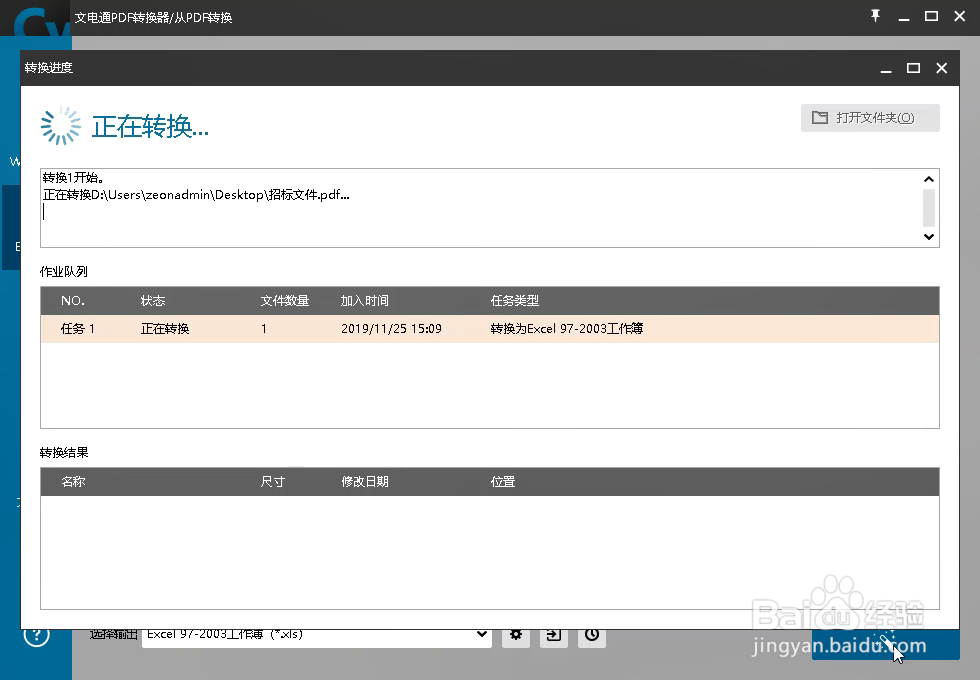Click the 状态 column header
Viewport: 980px width, 680px height.
pos(152,301)
